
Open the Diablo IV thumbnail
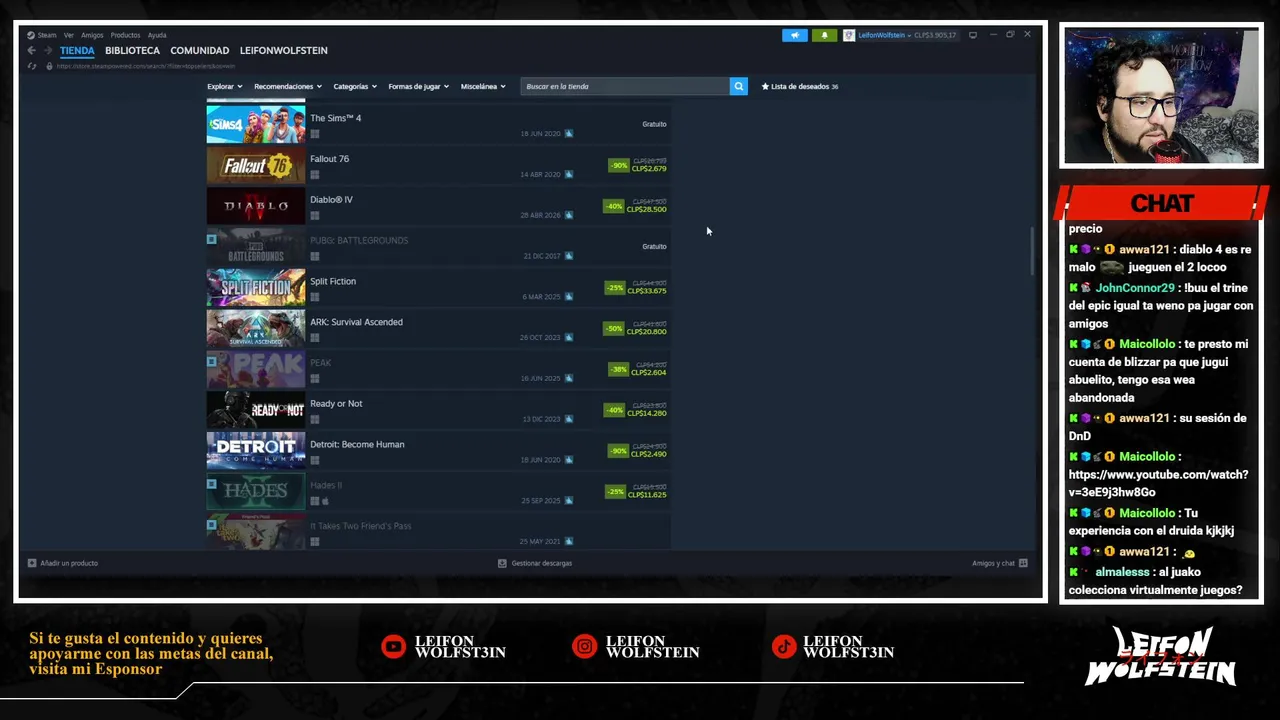point(256,207)
